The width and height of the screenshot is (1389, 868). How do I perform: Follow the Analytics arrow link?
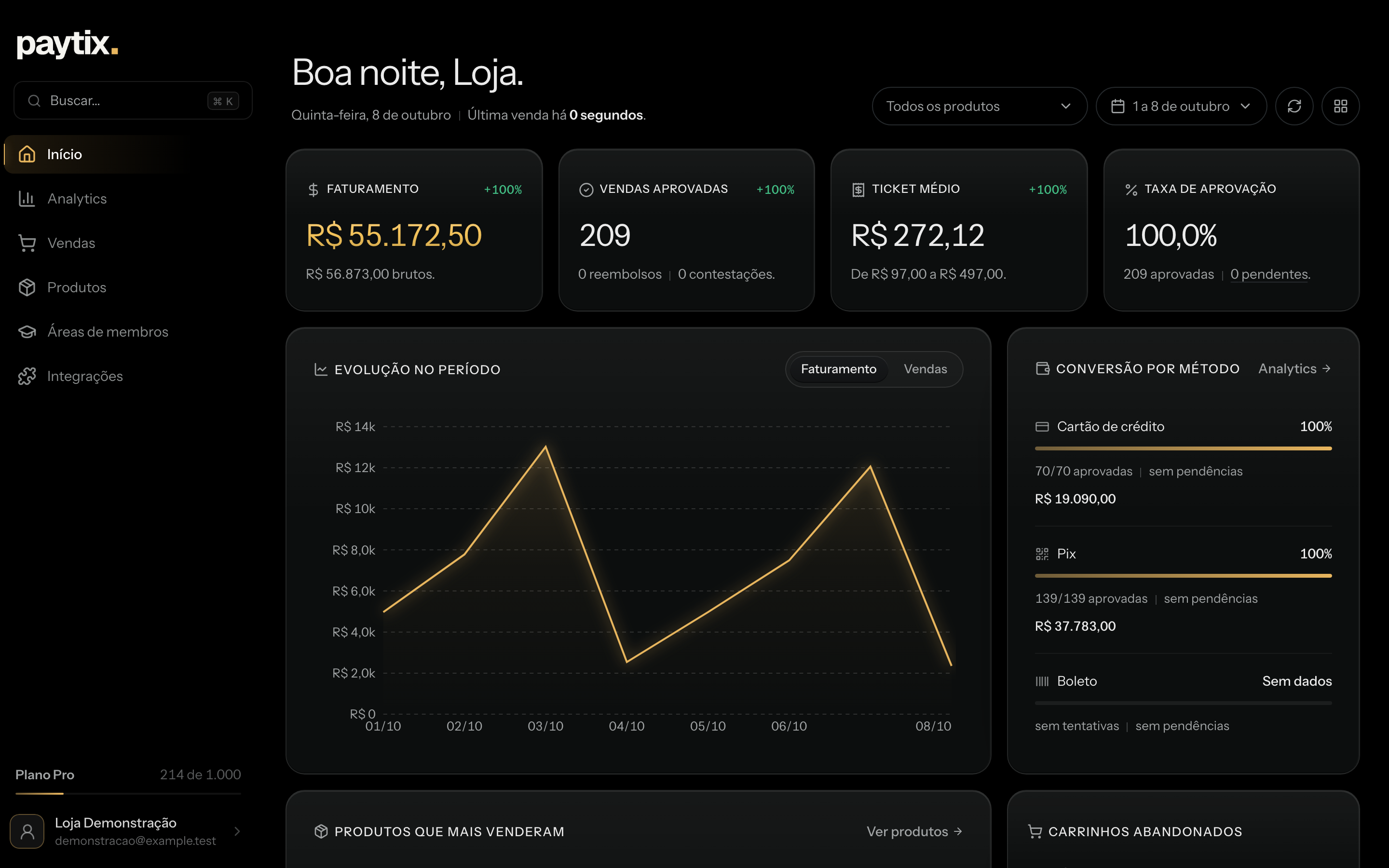(1294, 368)
